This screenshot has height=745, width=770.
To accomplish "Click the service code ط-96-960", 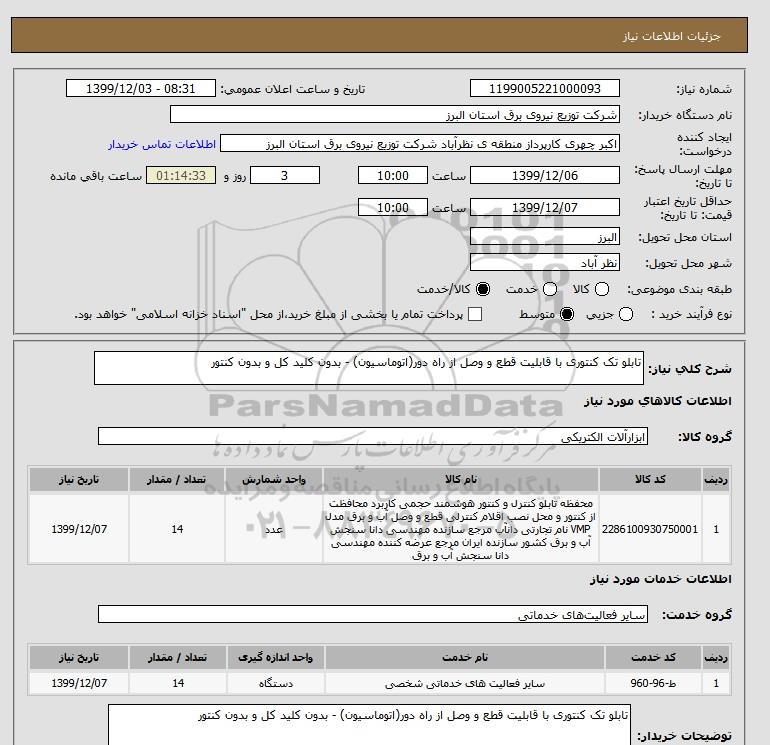I will [x=653, y=683].
